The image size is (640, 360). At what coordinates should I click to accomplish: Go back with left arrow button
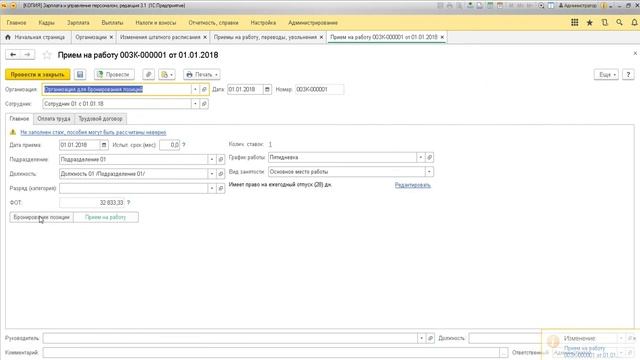tap(13, 55)
